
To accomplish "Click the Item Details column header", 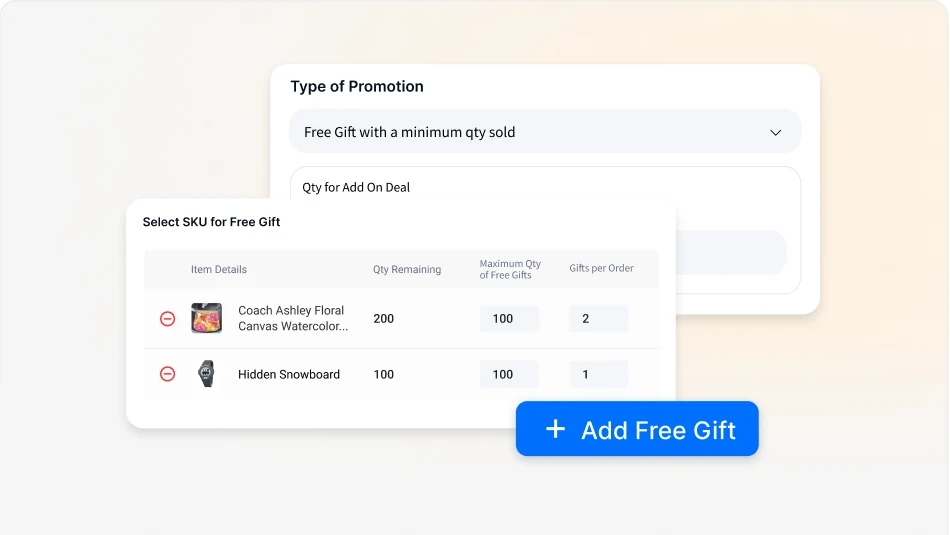I will click(x=219, y=270).
